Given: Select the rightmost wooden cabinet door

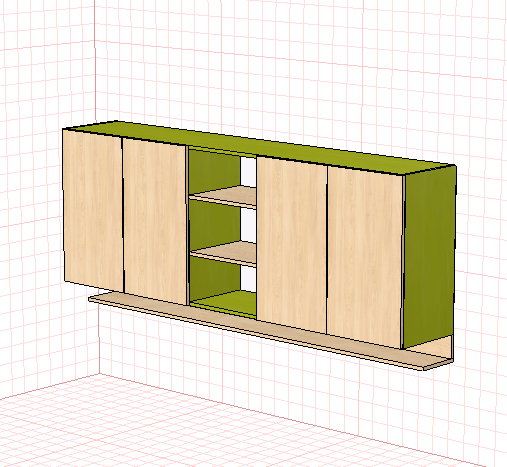Looking at the screenshot, I should point(365,257).
